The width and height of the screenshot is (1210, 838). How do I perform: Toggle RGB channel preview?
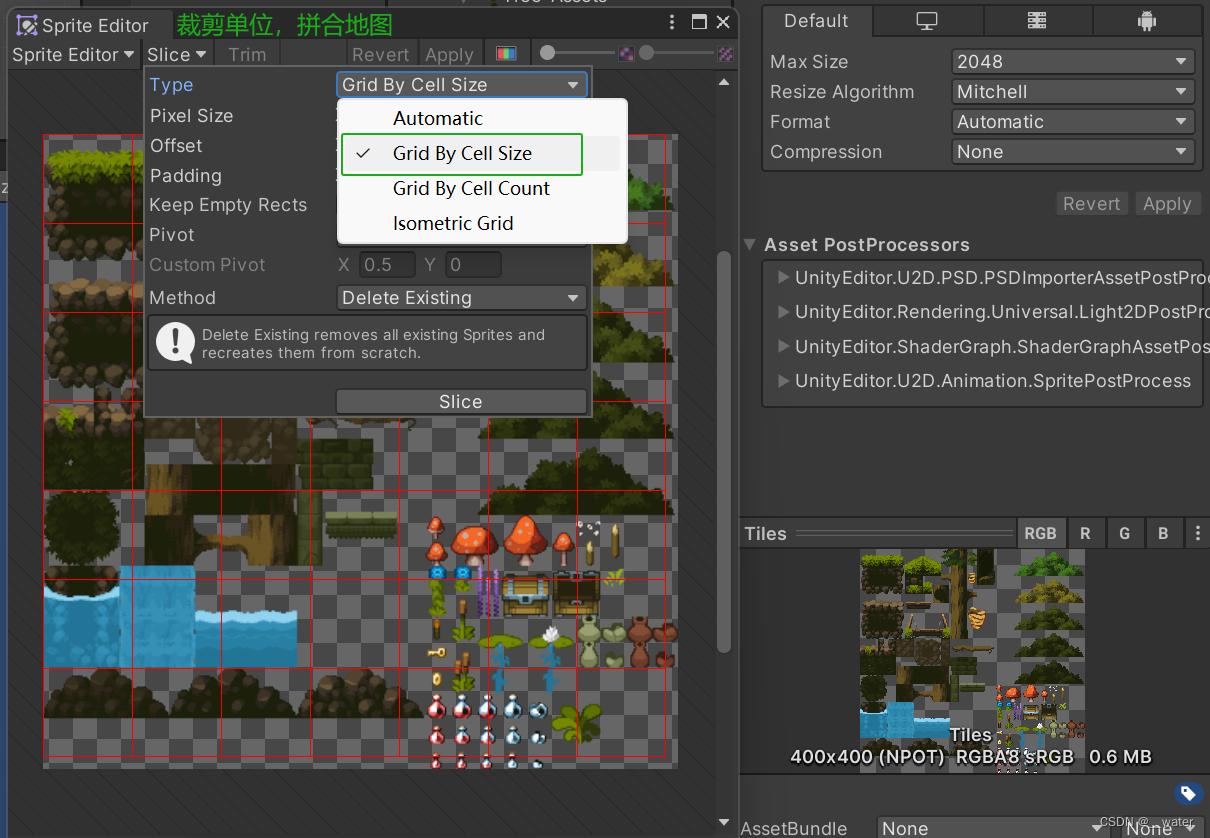pos(1040,533)
